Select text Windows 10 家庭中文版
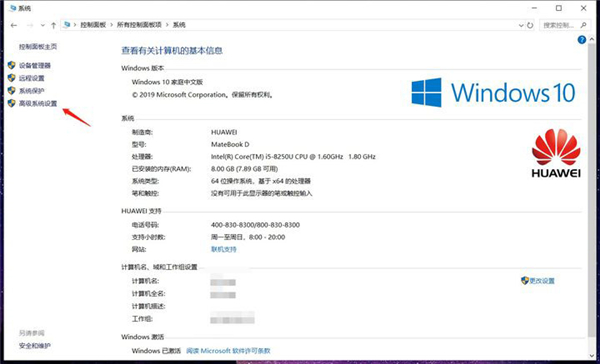This screenshot has width=600, height=364. pos(167,82)
